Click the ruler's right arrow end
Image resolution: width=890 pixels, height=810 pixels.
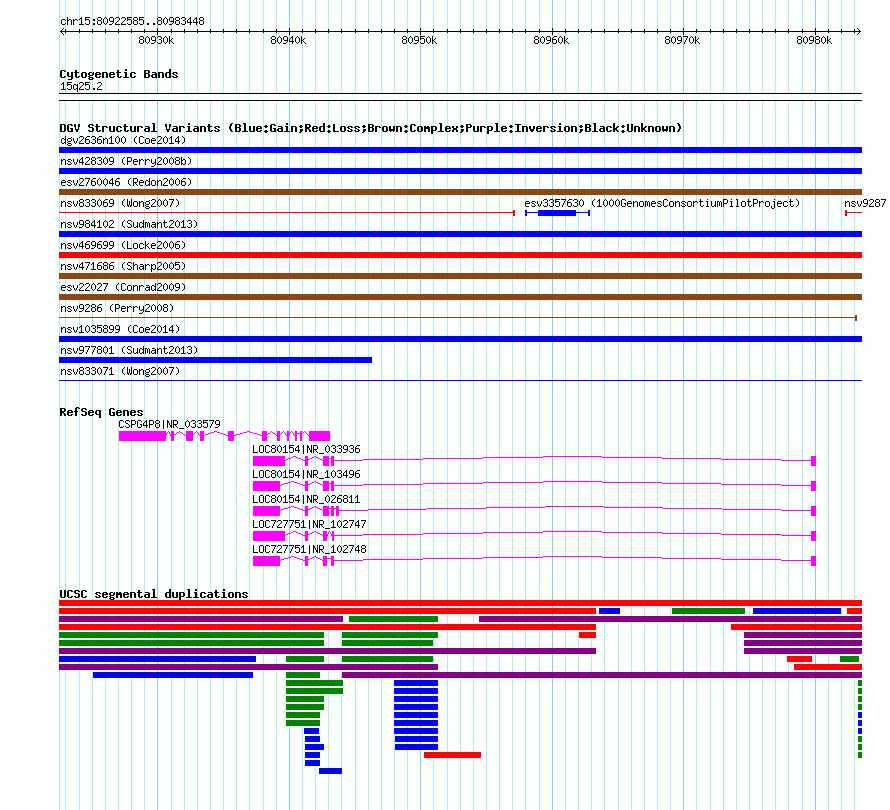pyautogui.click(x=858, y=31)
